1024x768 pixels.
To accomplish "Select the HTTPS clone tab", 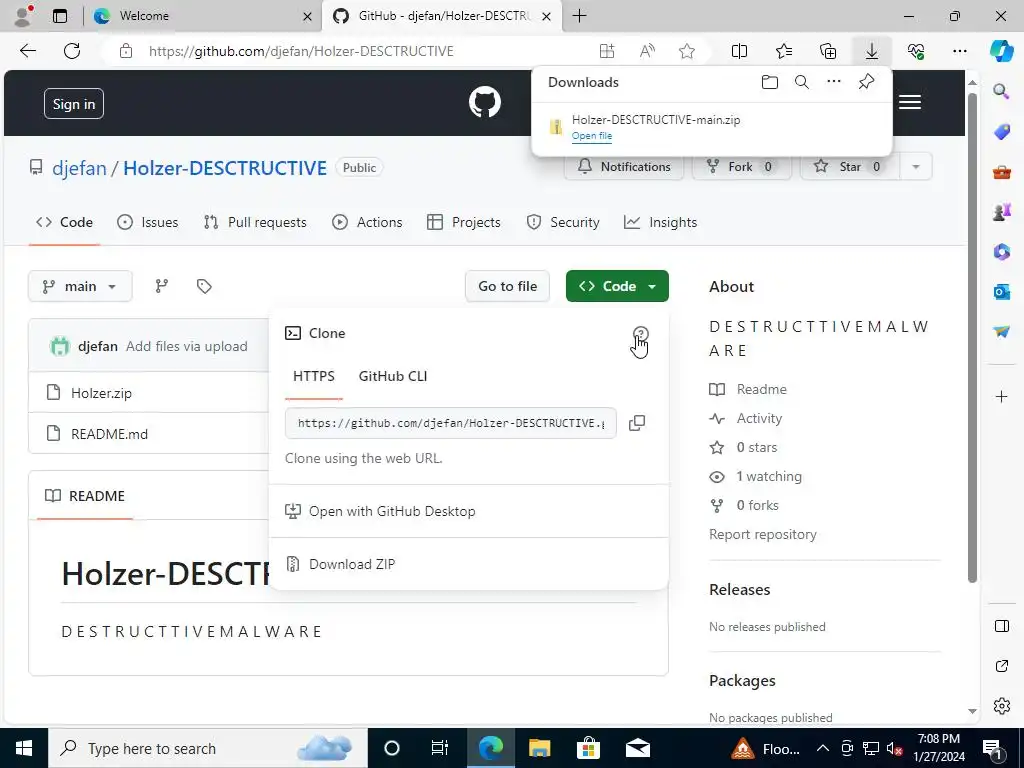I will point(313,376).
